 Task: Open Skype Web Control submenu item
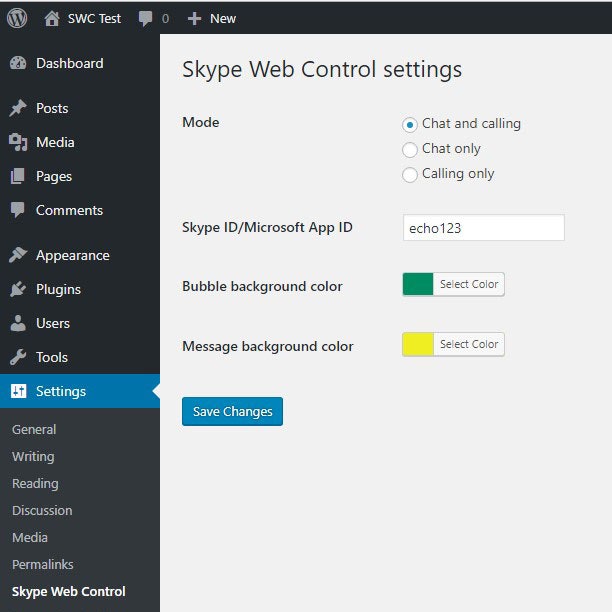(x=69, y=591)
